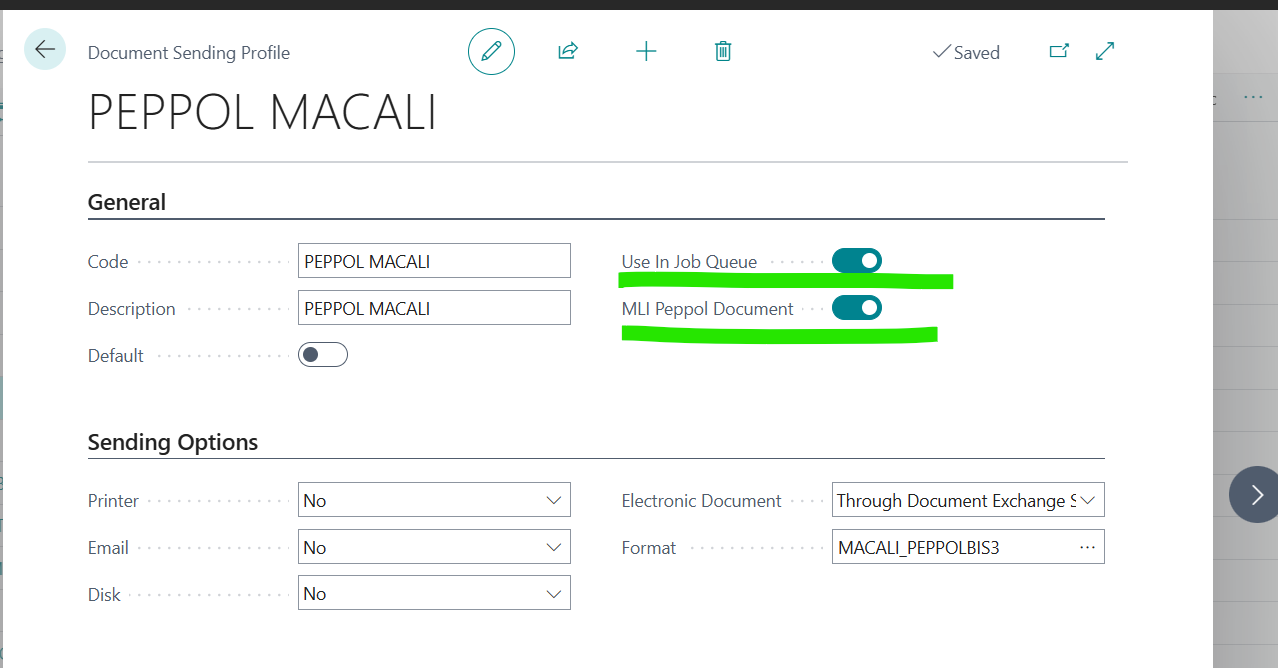
Task: Open the background more options ellipsis
Action: [1252, 98]
